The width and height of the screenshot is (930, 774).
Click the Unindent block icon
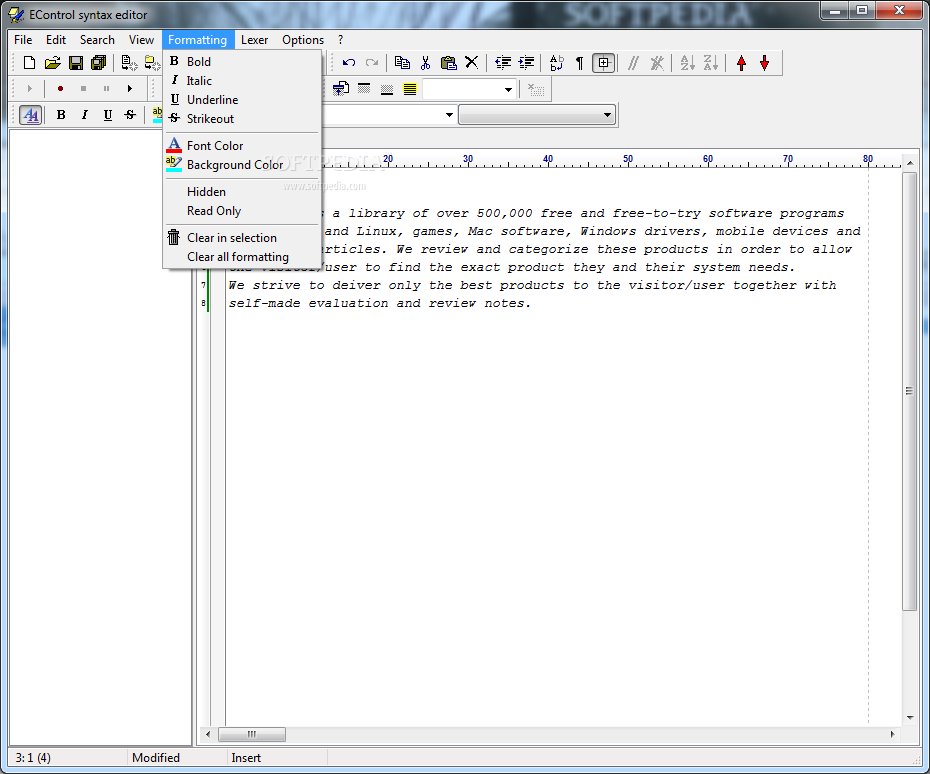pos(502,62)
